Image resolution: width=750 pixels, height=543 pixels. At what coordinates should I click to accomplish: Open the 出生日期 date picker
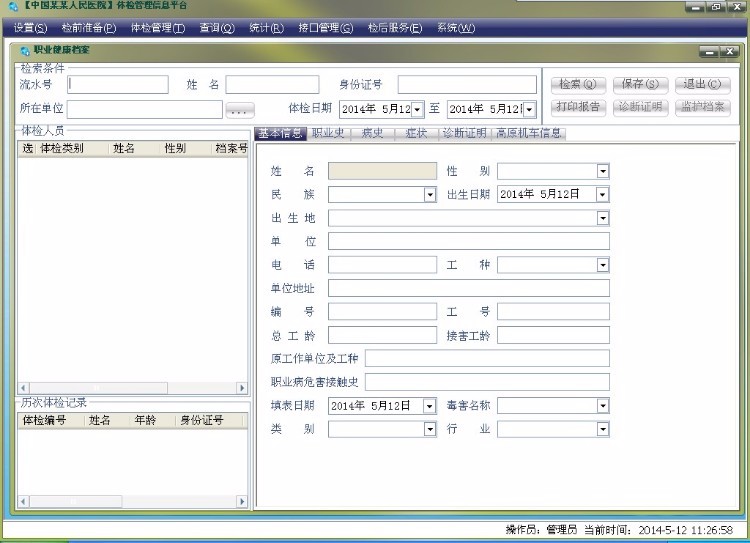(602, 195)
